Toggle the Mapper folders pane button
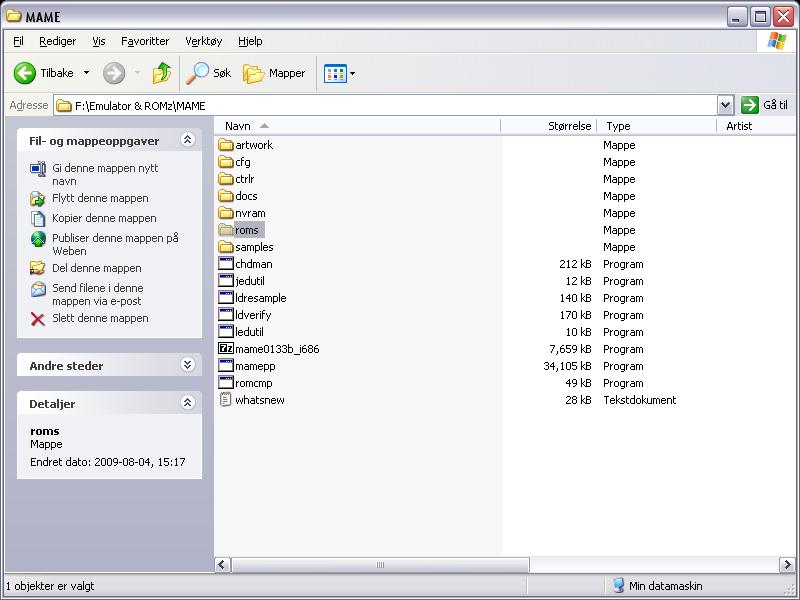This screenshot has width=800, height=600. (274, 73)
